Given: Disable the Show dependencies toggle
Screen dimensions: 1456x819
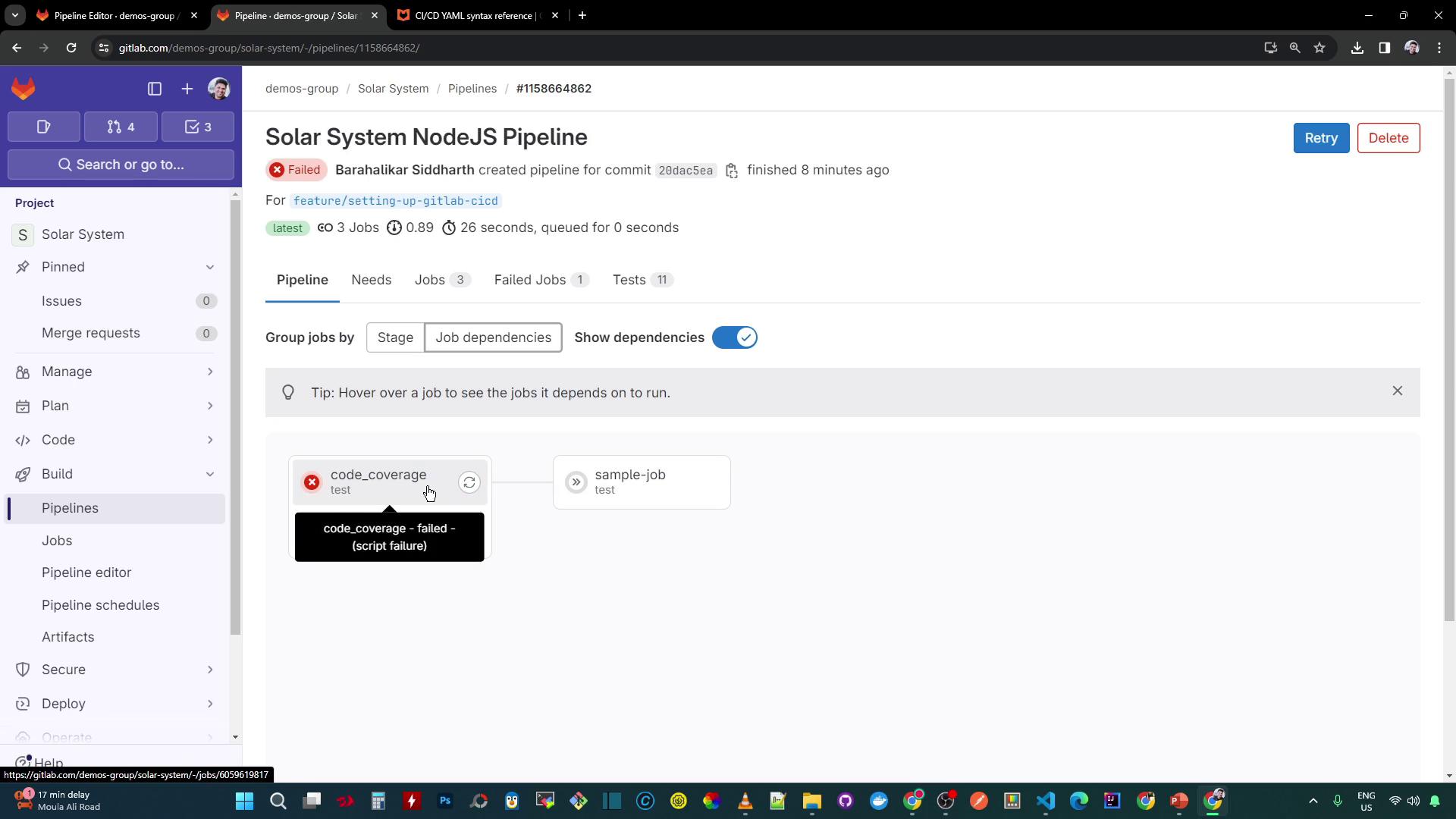Looking at the screenshot, I should [734, 337].
